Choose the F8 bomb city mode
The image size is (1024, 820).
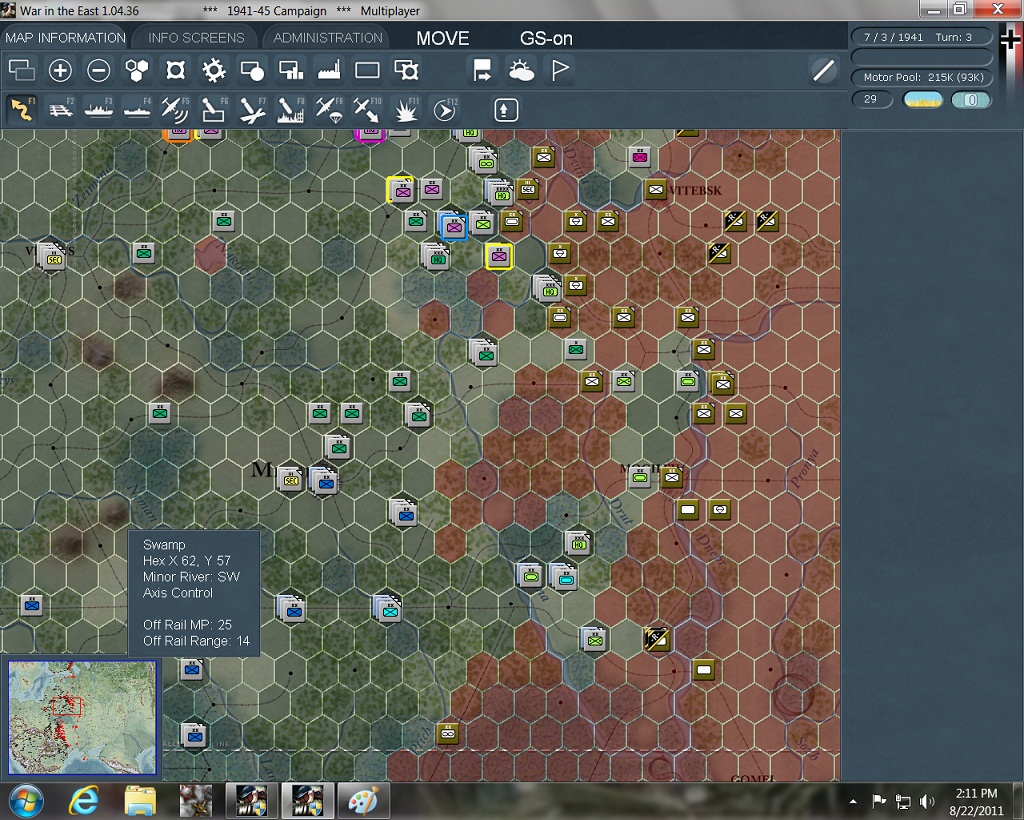pos(291,109)
